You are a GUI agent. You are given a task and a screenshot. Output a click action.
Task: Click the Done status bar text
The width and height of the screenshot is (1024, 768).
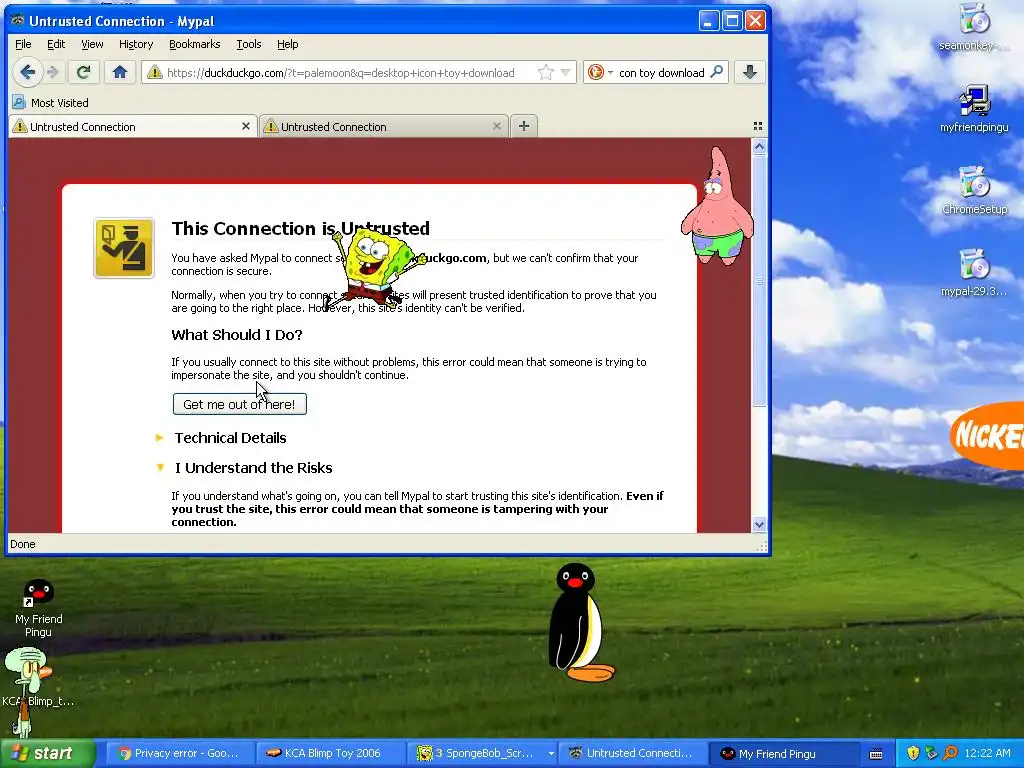point(23,544)
